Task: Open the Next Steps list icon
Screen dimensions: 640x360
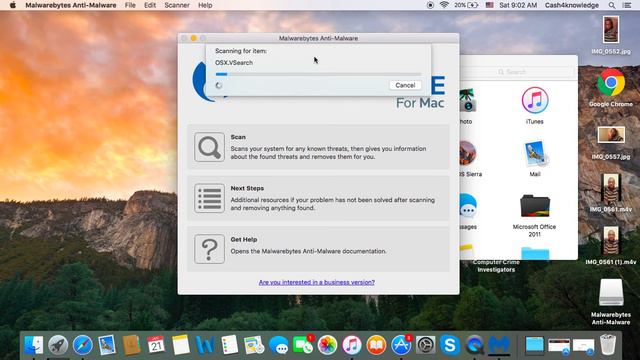Action: tap(209, 198)
